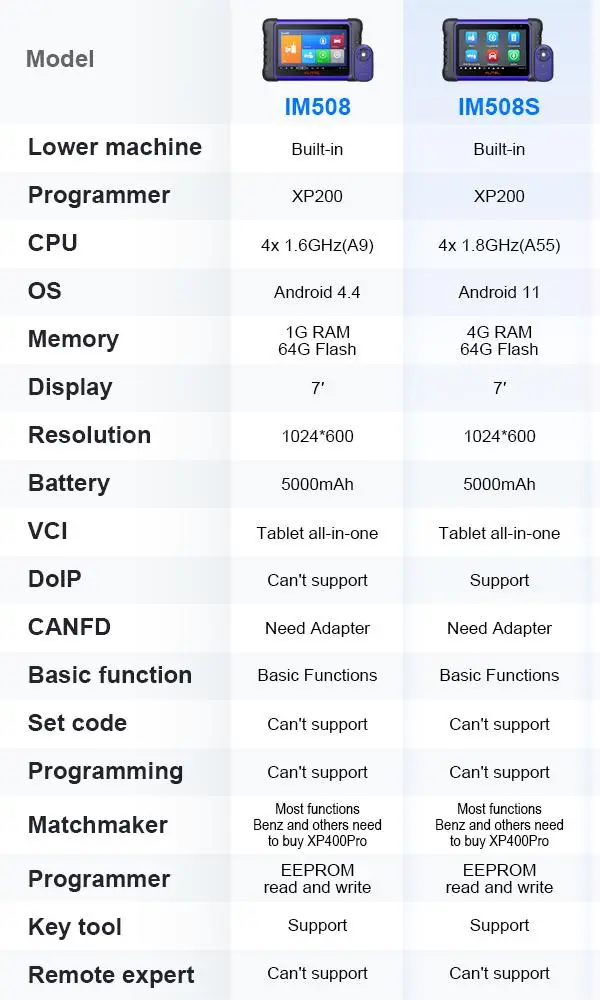Select IM508S CPU value 4x 1.8GHz(A55)
The height and width of the screenshot is (1000, 600).
(x=499, y=245)
